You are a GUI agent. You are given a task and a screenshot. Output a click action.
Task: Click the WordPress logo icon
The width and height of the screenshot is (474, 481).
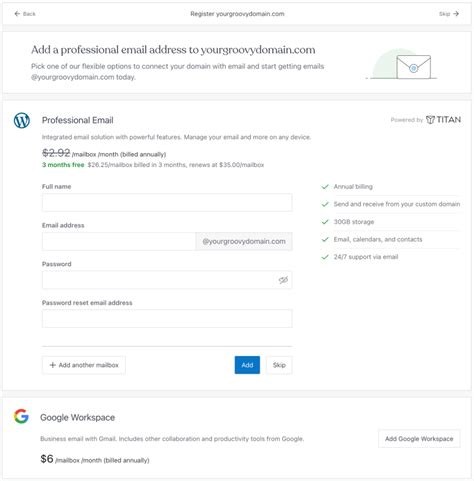tap(22, 120)
